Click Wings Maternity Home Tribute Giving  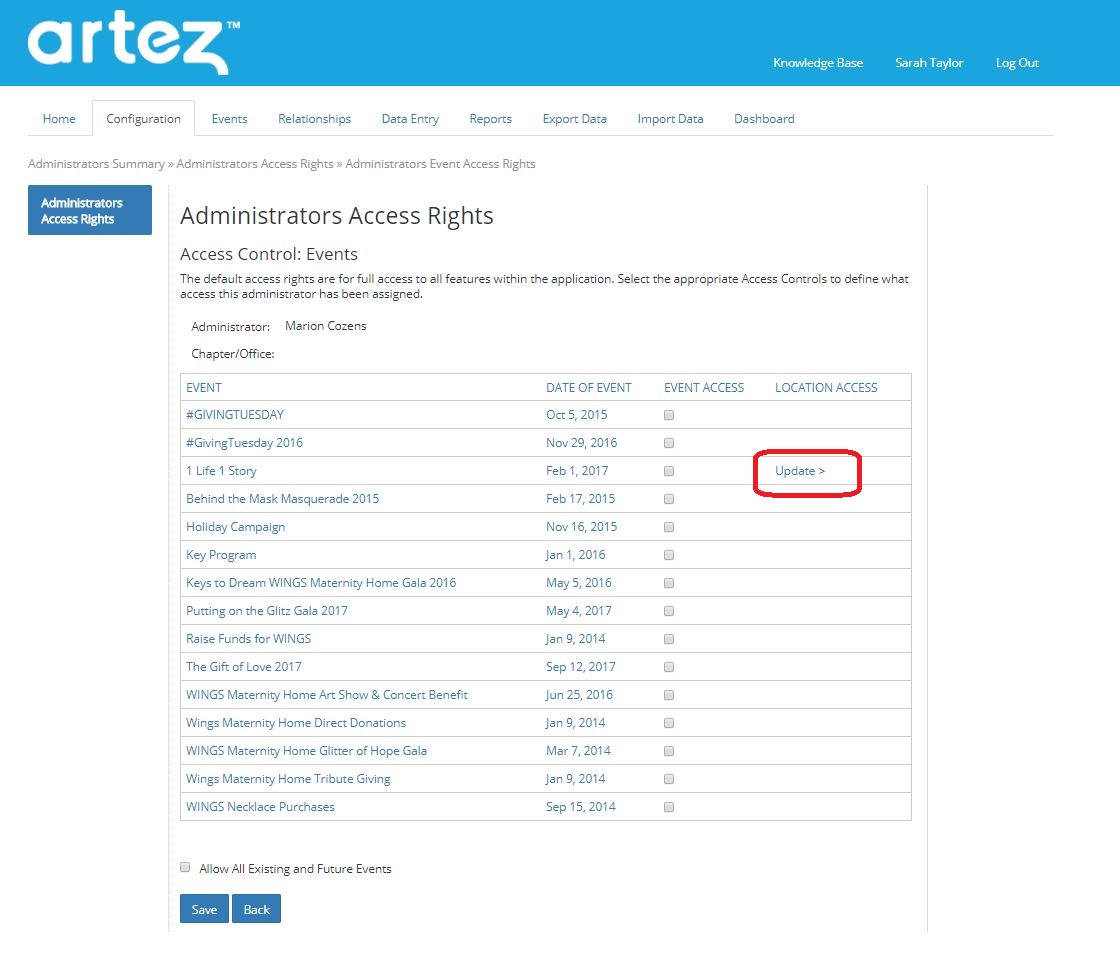point(289,779)
